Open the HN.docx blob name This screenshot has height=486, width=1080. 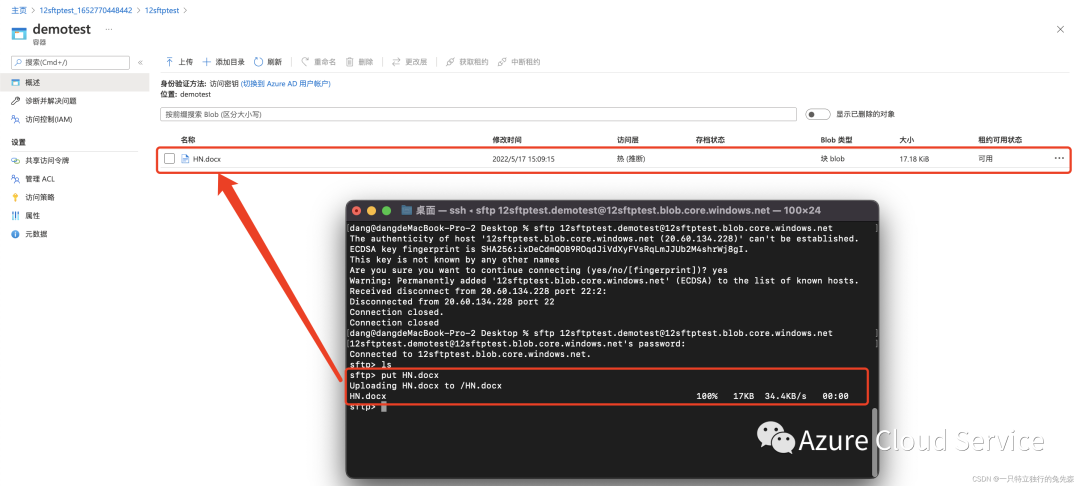[207, 159]
